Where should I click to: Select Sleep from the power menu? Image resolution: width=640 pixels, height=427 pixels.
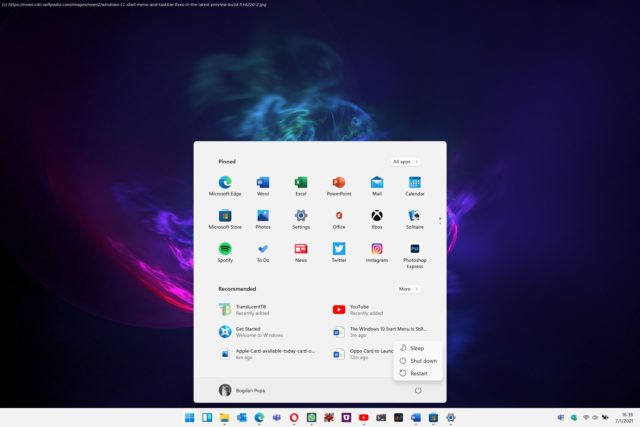[418, 348]
